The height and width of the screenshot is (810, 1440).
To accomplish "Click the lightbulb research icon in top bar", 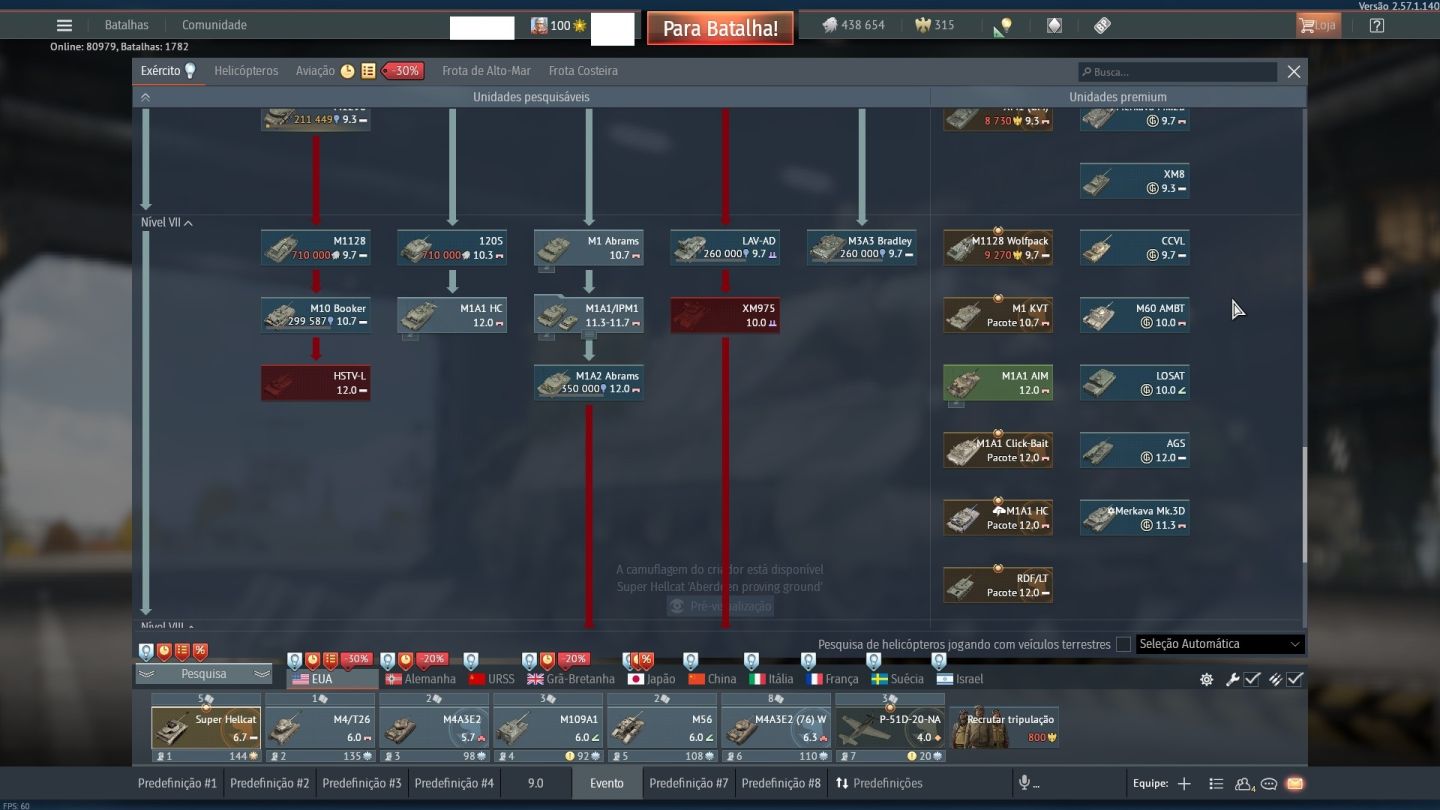I will [x=1003, y=26].
